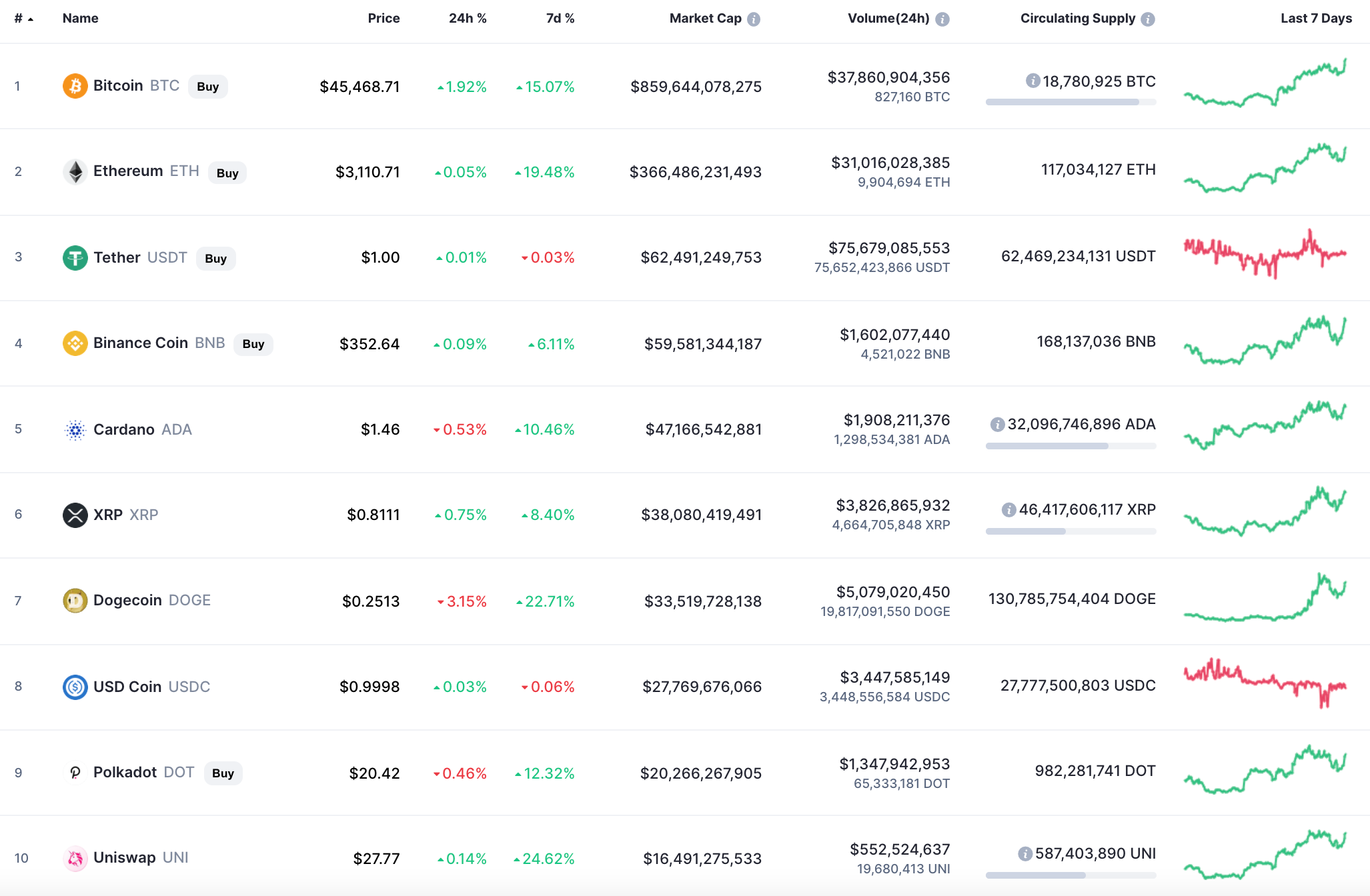Open the Circulating Supply header info icon
Screen dimensions: 1370x896
click(x=1147, y=19)
